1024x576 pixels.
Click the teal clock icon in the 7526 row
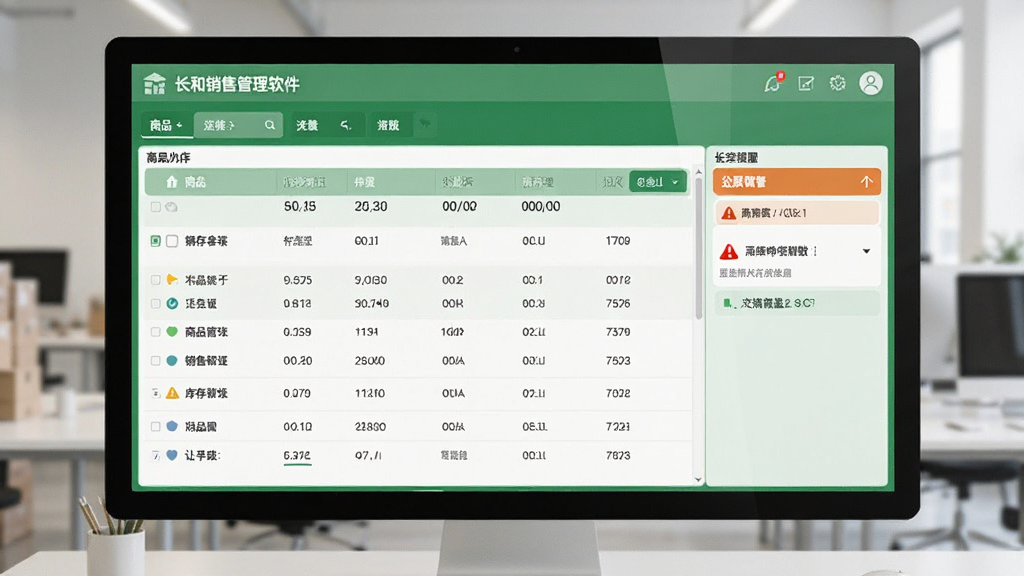(172, 303)
